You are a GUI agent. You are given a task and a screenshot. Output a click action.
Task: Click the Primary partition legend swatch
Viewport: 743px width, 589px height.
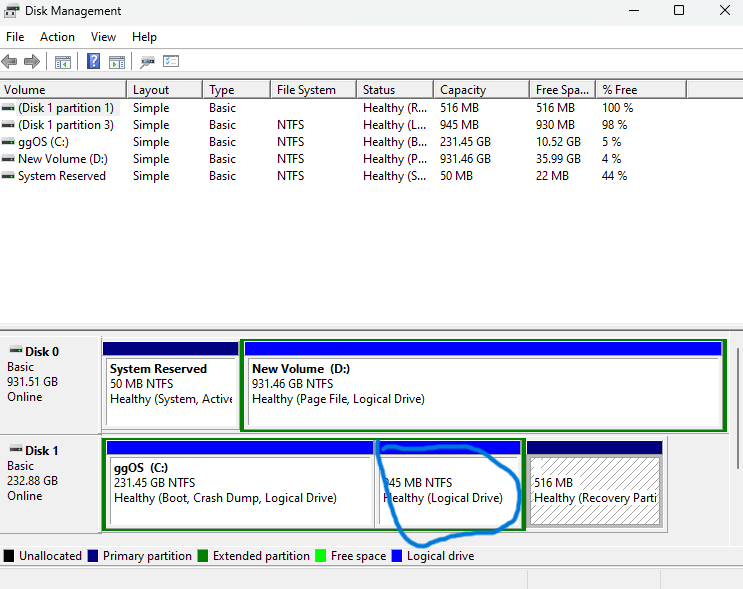(x=92, y=555)
